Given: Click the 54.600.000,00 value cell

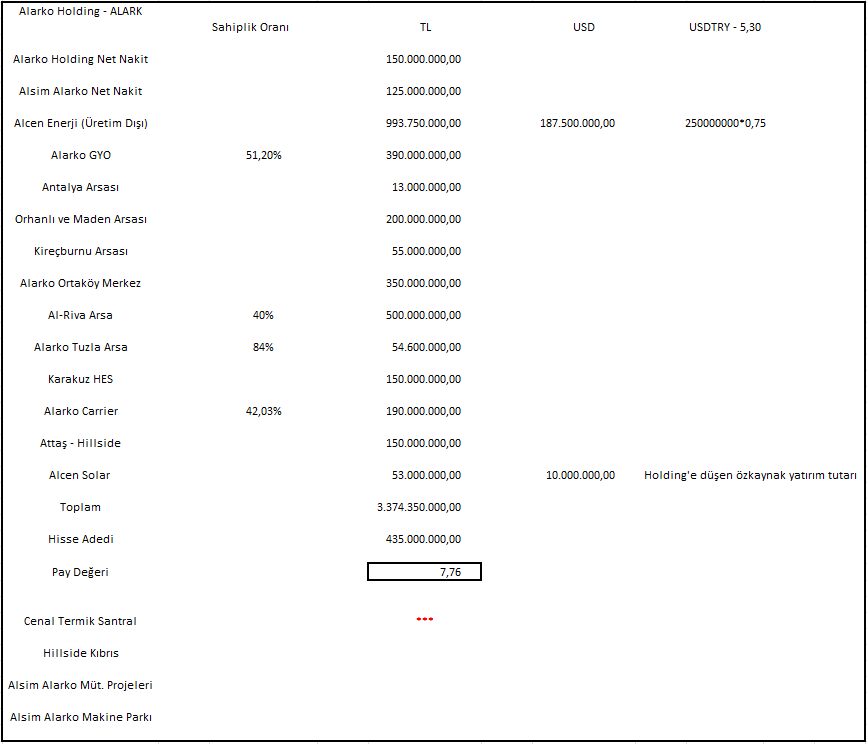Looking at the screenshot, I should (426, 348).
